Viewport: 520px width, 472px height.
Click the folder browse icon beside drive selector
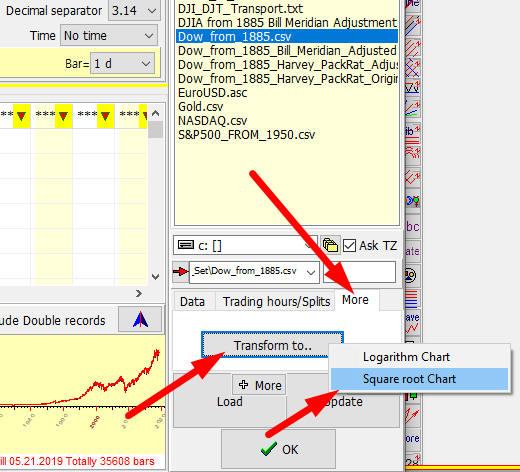[x=330, y=246]
